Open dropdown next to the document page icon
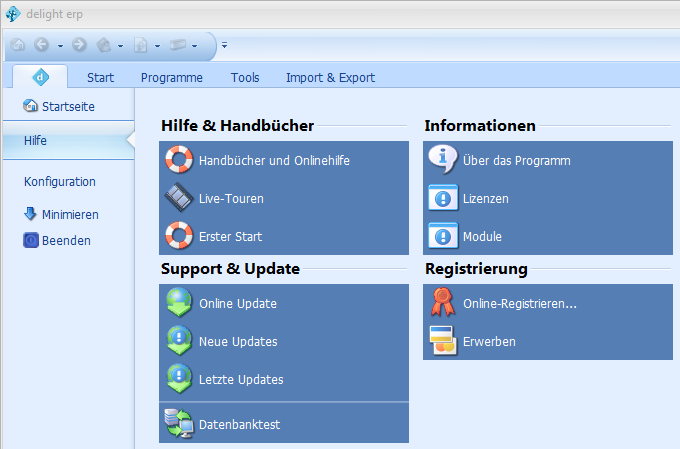This screenshot has height=449, width=680. tap(157, 46)
